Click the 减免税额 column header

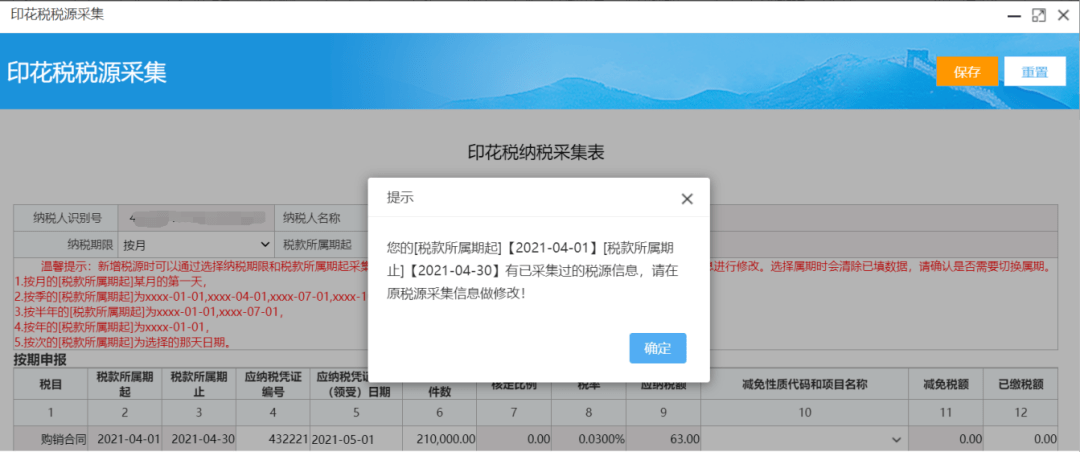(946, 384)
